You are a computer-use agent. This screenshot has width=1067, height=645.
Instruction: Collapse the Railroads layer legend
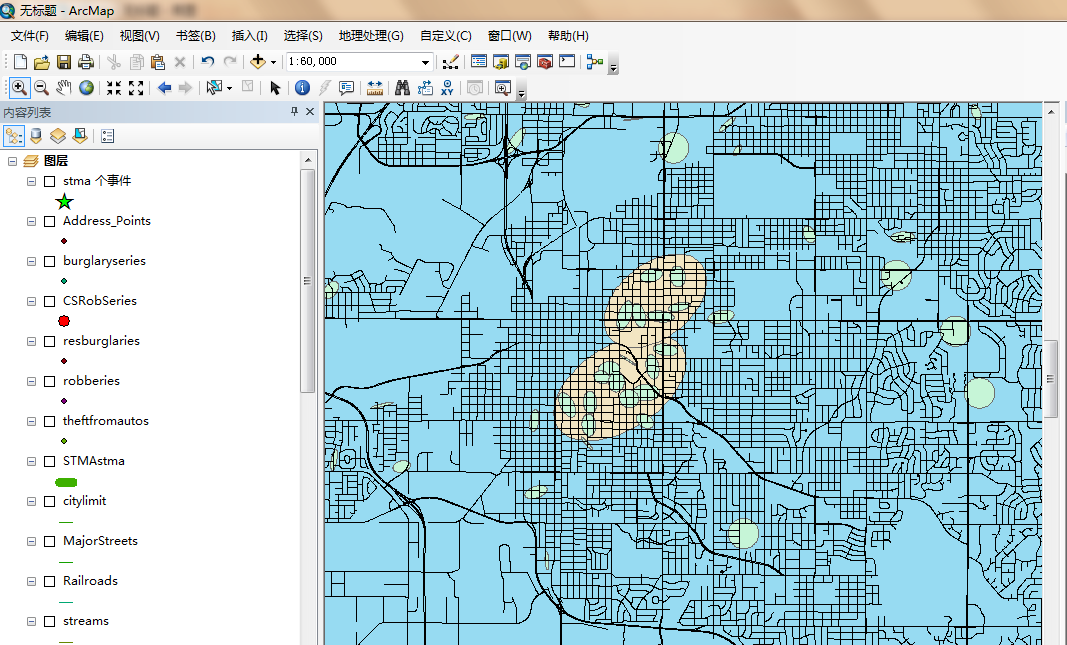31,582
